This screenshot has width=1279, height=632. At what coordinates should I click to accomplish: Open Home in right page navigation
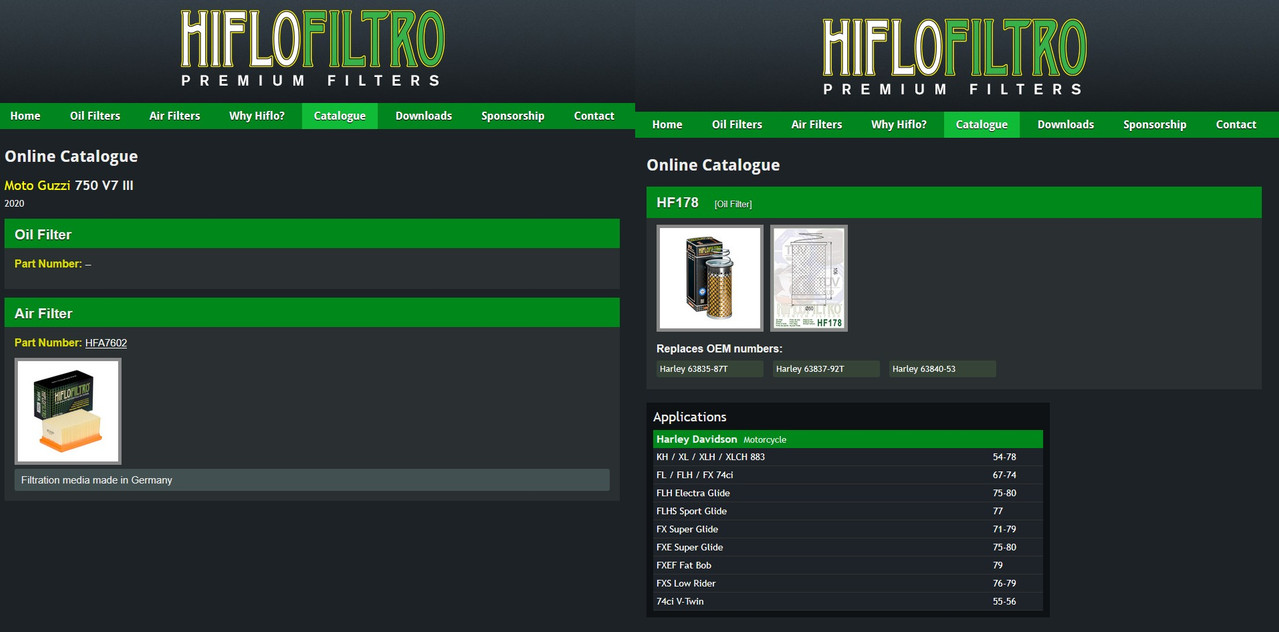(667, 125)
